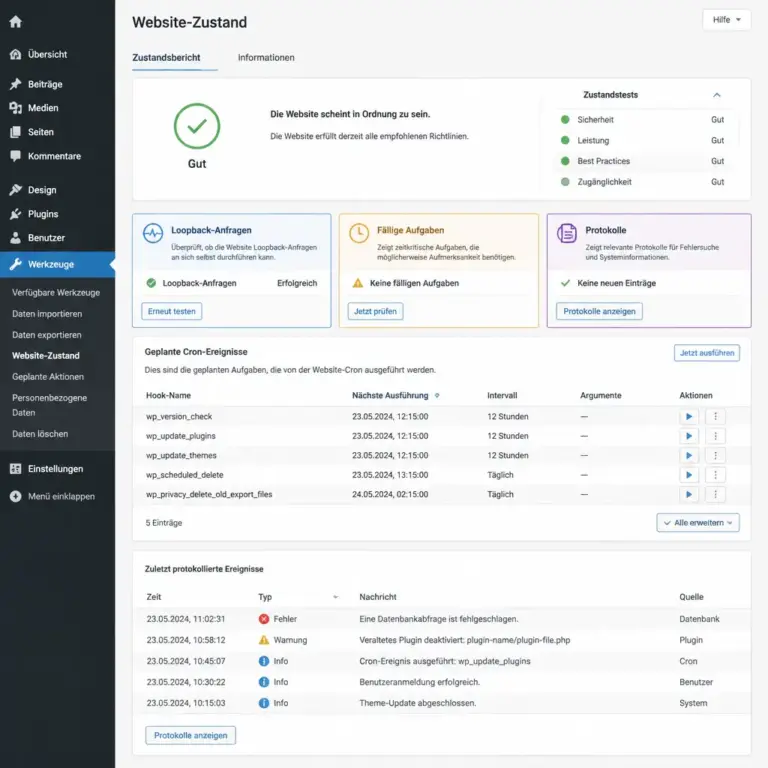Click the Fällige Aufgaben clock icon
Viewport: 768px width, 768px height.
[359, 233]
